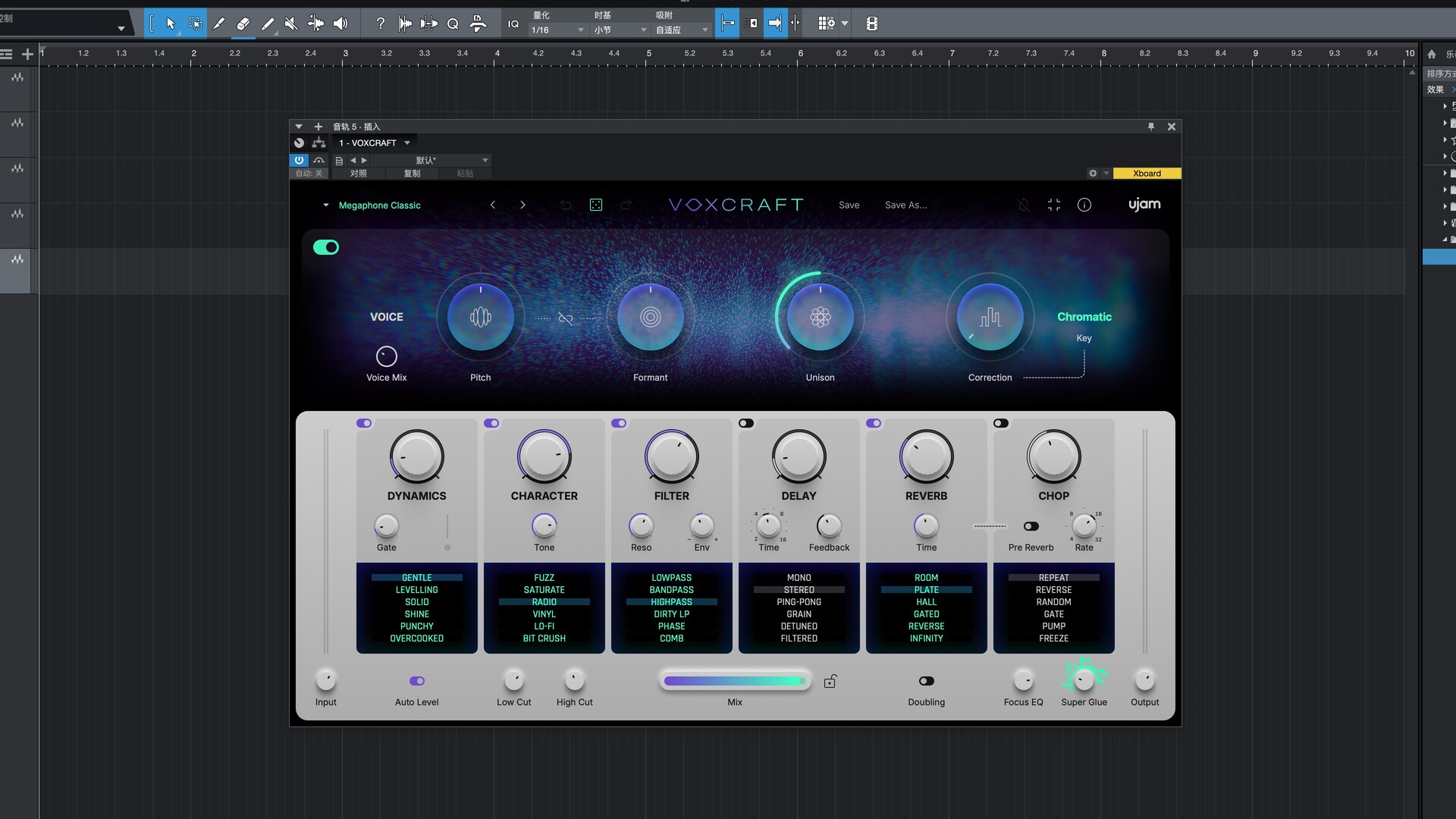
Task: Select the Mute tool
Action: point(291,24)
